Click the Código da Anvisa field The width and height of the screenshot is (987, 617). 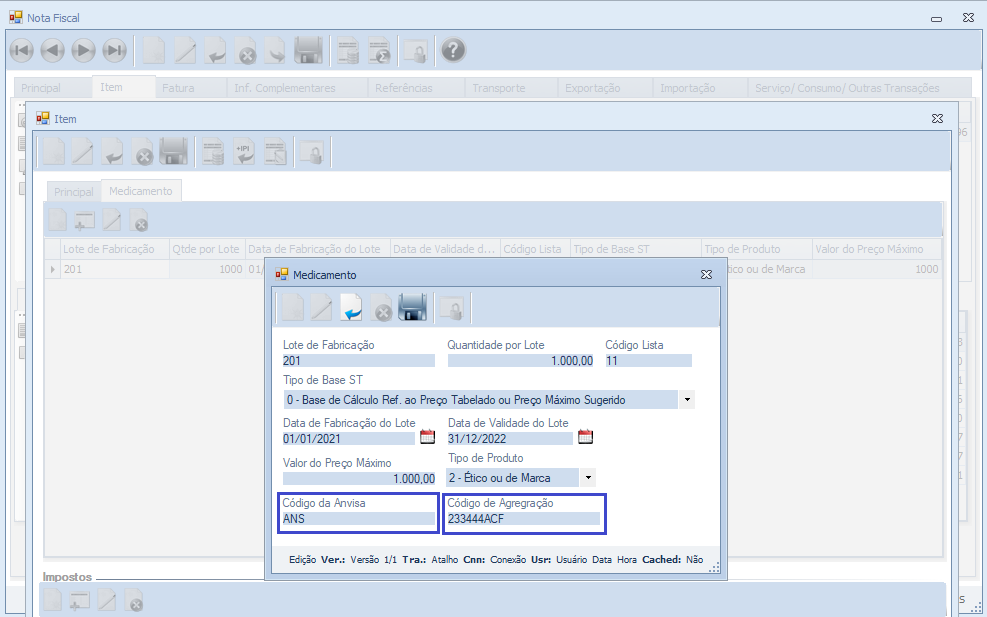coord(358,519)
